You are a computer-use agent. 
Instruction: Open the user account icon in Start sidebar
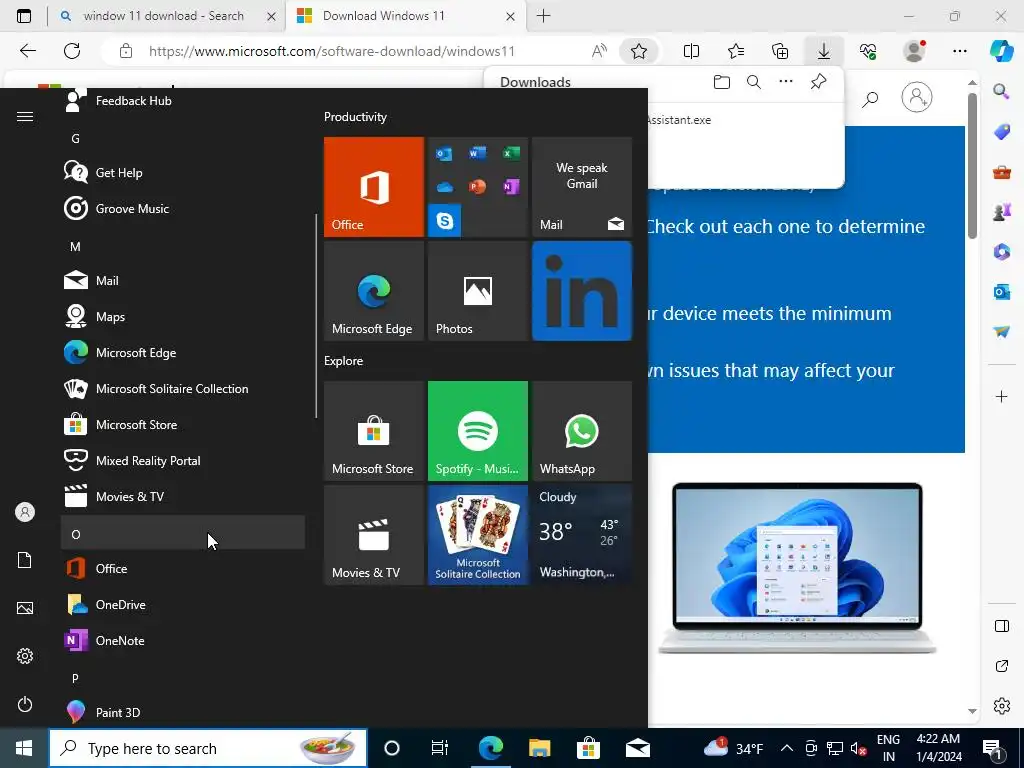tap(25, 512)
